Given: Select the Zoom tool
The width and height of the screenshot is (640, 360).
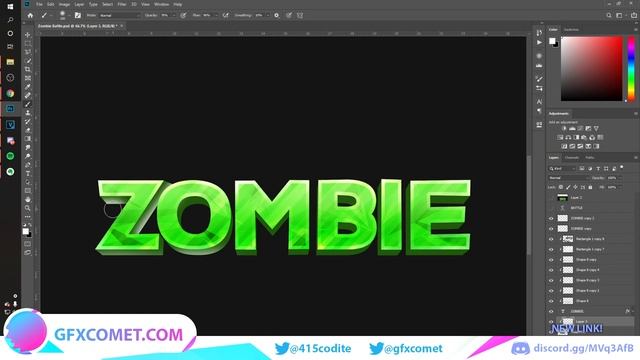Looking at the screenshot, I should [x=28, y=208].
